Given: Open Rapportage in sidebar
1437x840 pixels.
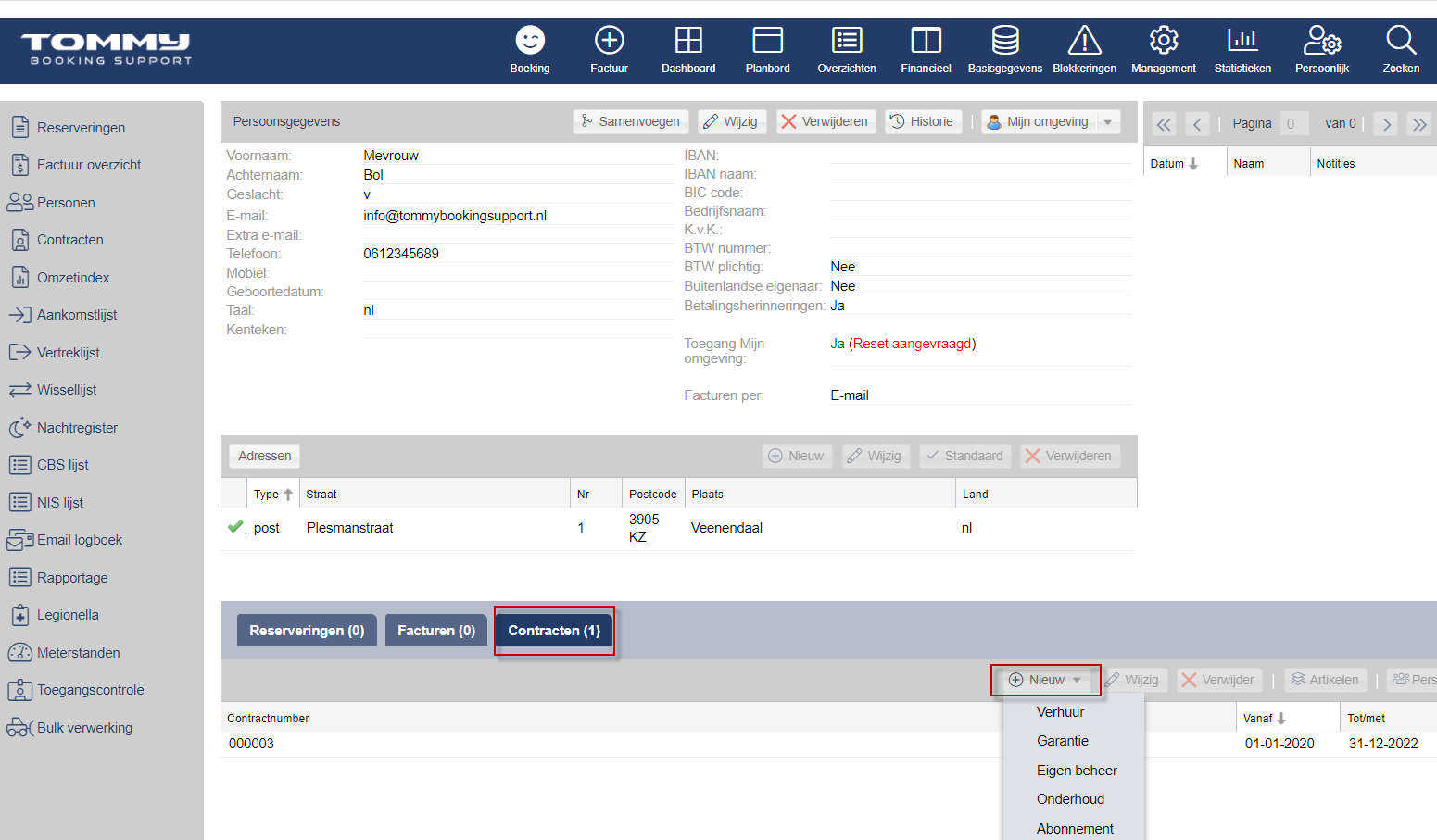Looking at the screenshot, I should point(72,578).
